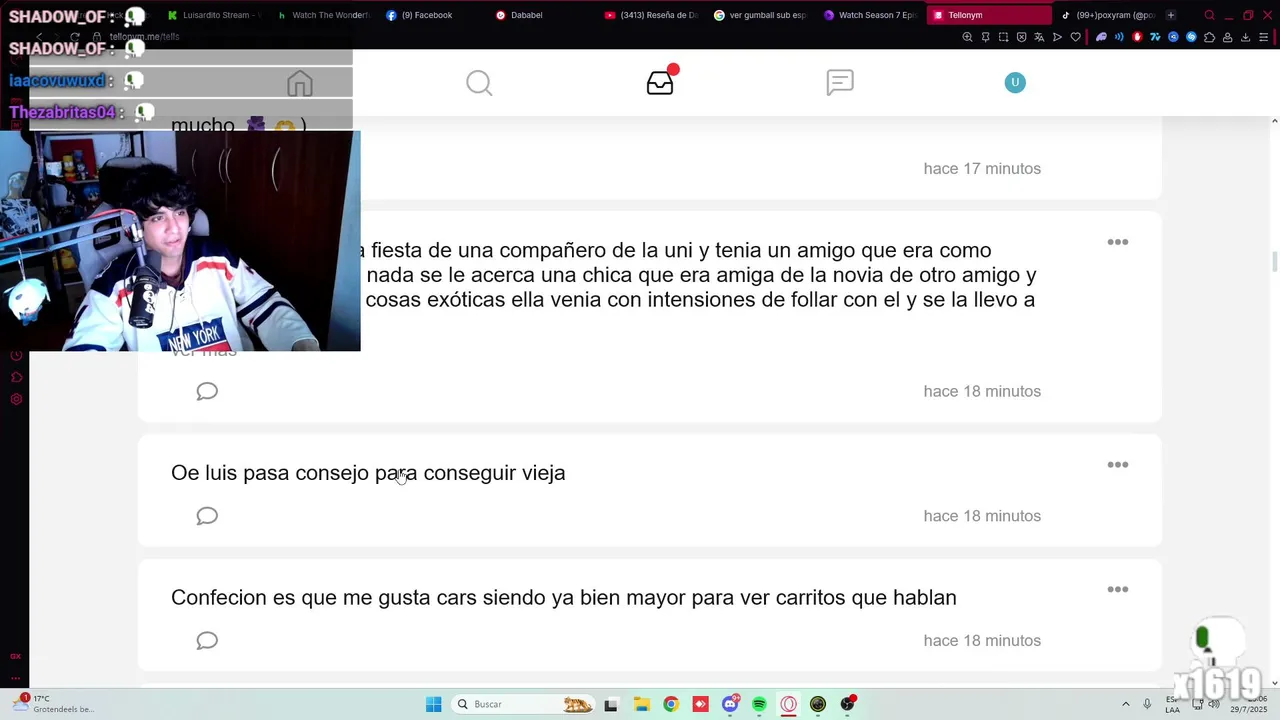Click the tellonym.me/tells address bar
Screen dimensions: 1280x720
144,37
